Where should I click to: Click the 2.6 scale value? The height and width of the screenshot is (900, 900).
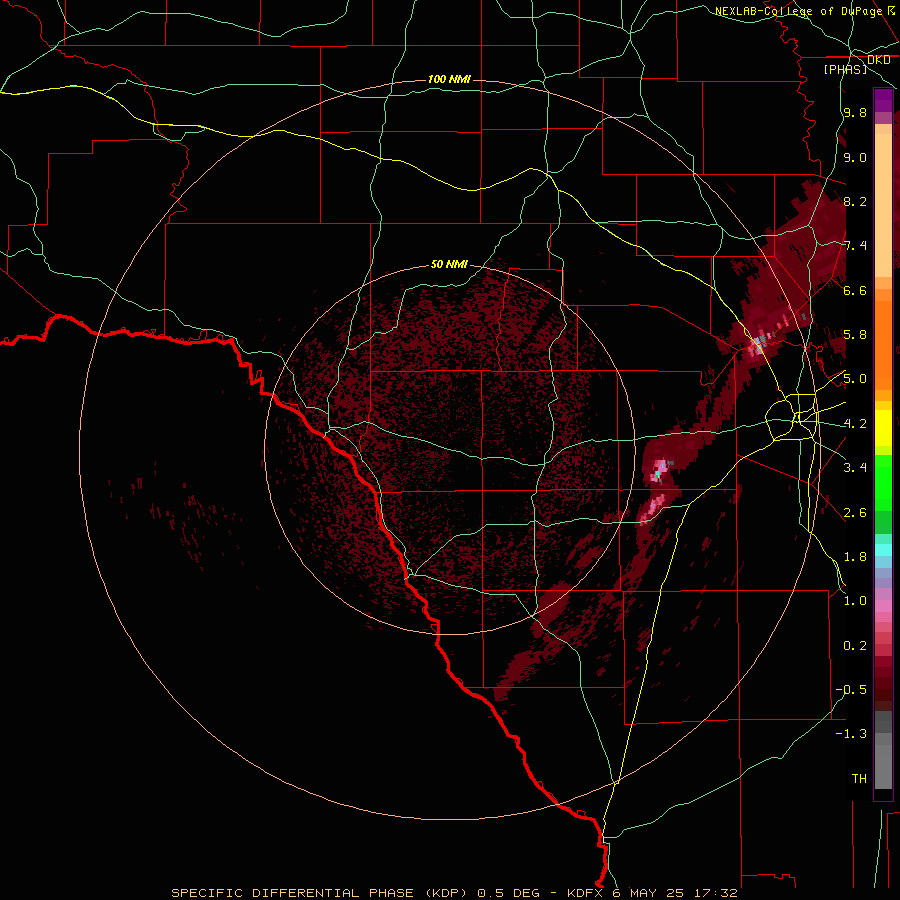tap(855, 513)
